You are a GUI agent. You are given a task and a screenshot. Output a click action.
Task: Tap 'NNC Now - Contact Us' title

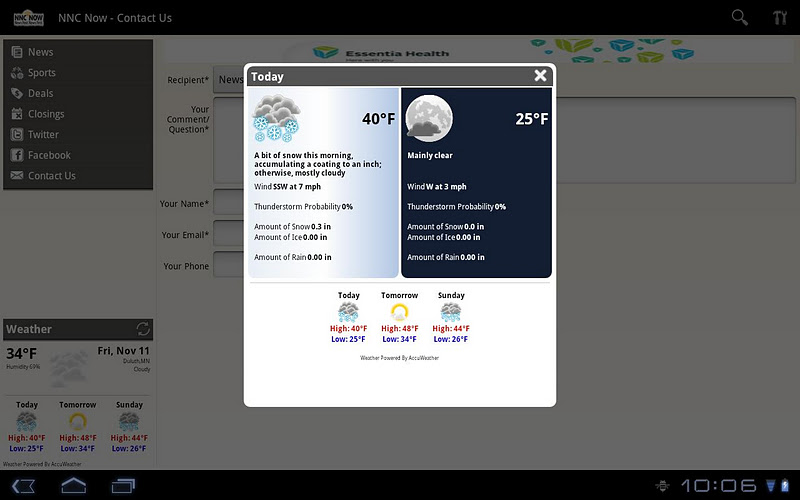(x=115, y=18)
